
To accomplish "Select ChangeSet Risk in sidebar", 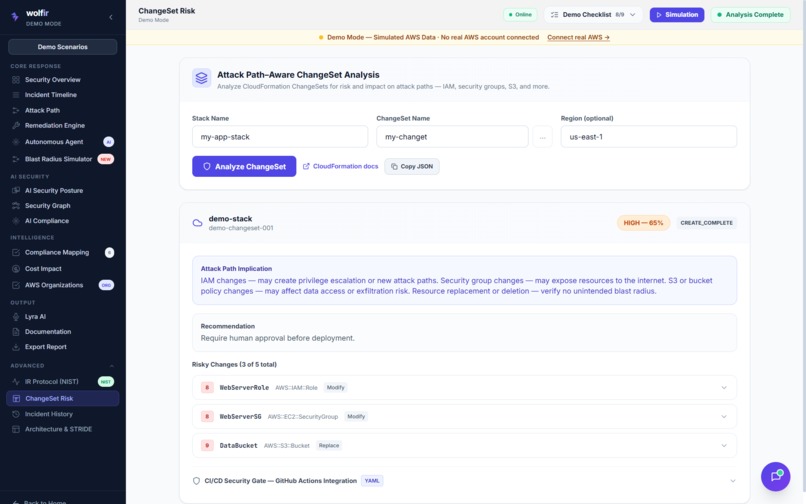I will 62,399.
